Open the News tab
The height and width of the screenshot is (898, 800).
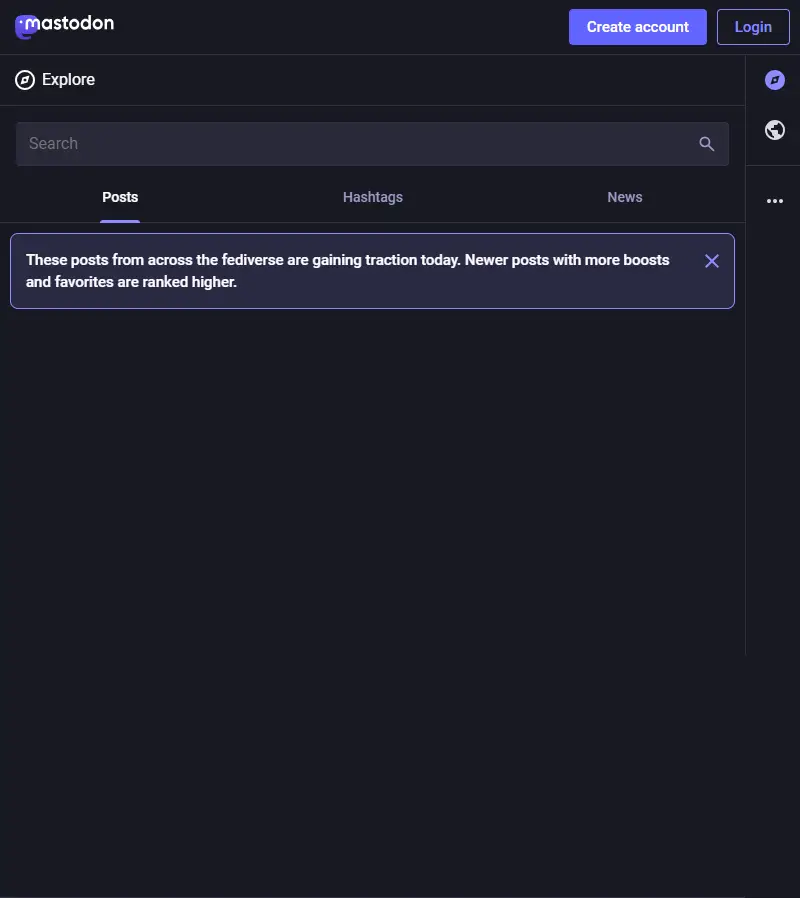625,197
